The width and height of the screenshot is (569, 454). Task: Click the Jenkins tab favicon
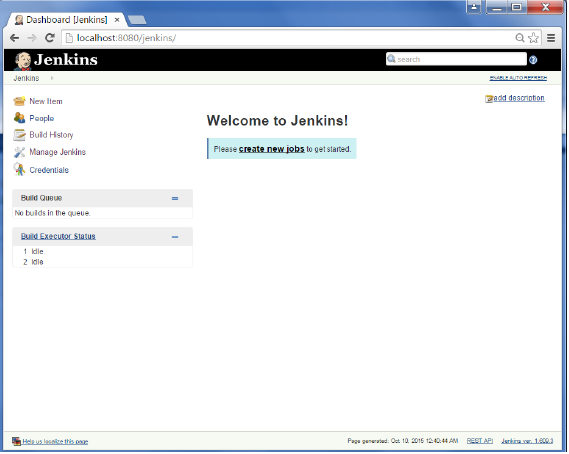click(x=19, y=20)
